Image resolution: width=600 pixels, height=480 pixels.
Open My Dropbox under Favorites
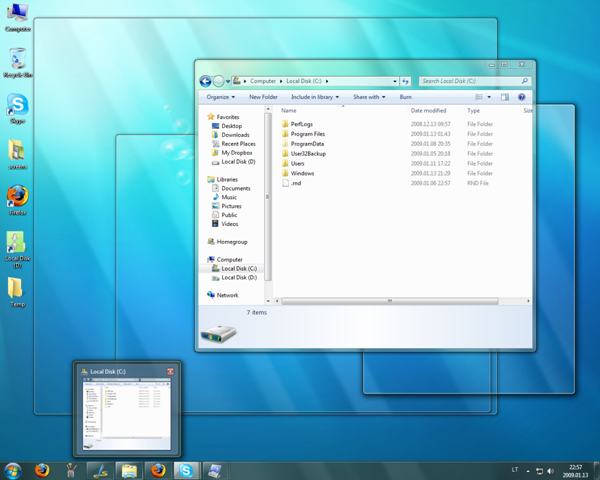coord(232,153)
